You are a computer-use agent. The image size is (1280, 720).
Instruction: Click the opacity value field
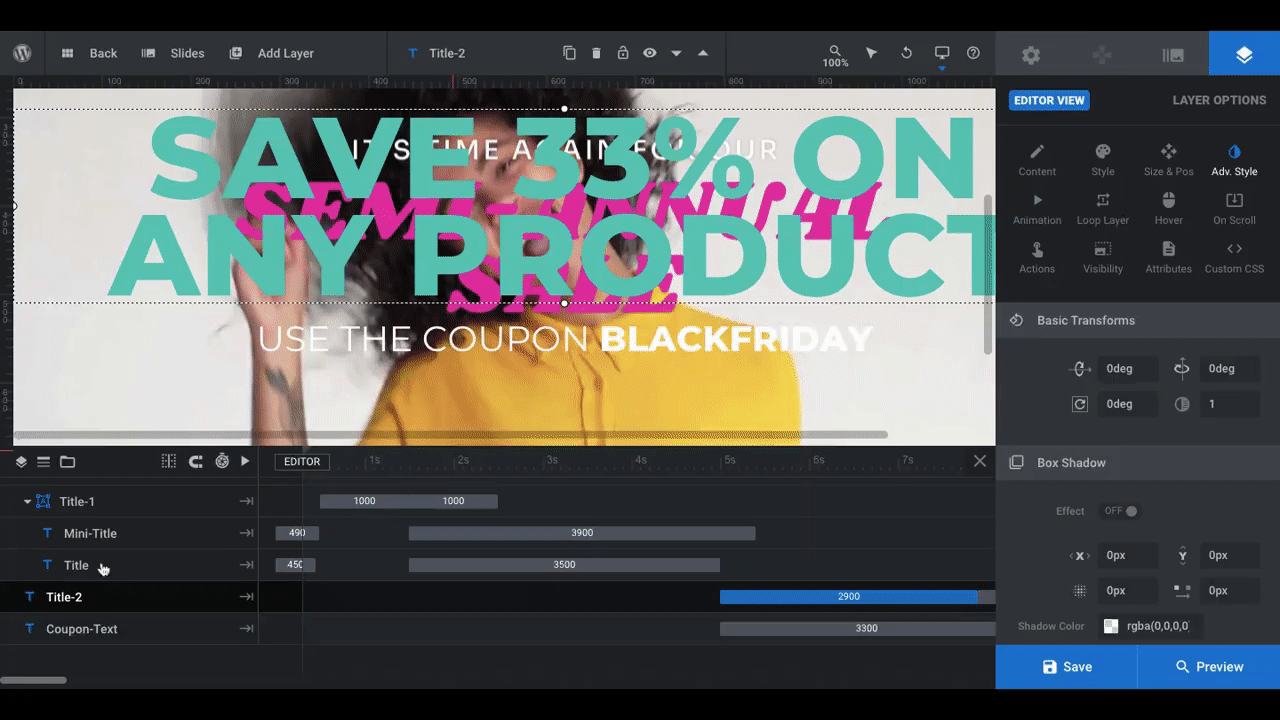coord(1229,404)
